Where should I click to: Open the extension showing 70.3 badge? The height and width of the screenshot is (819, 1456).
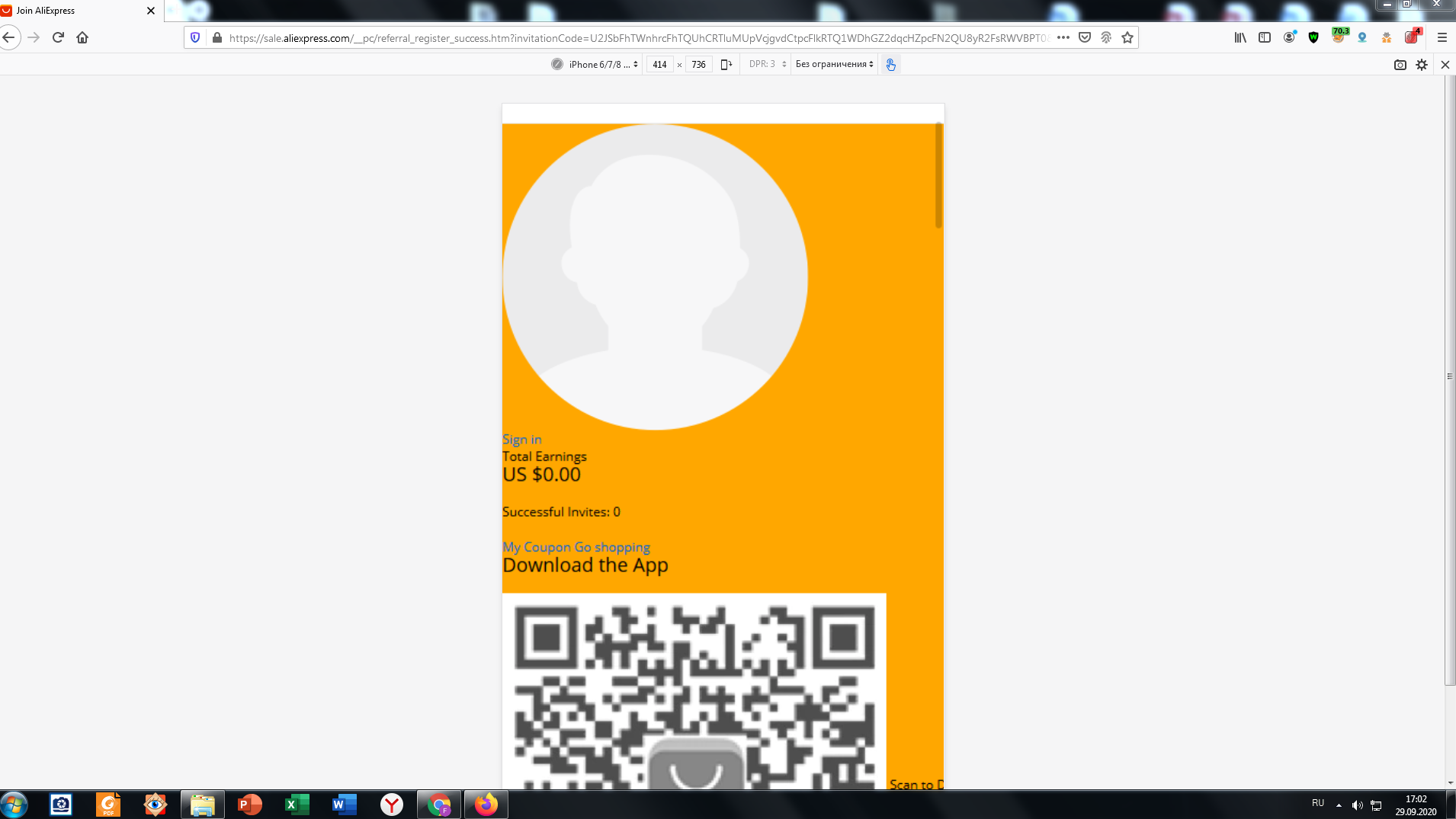(x=1339, y=36)
